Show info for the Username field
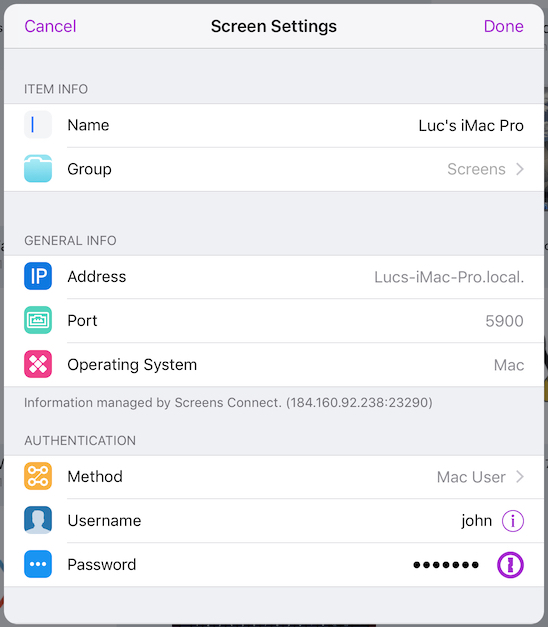 click(x=513, y=521)
